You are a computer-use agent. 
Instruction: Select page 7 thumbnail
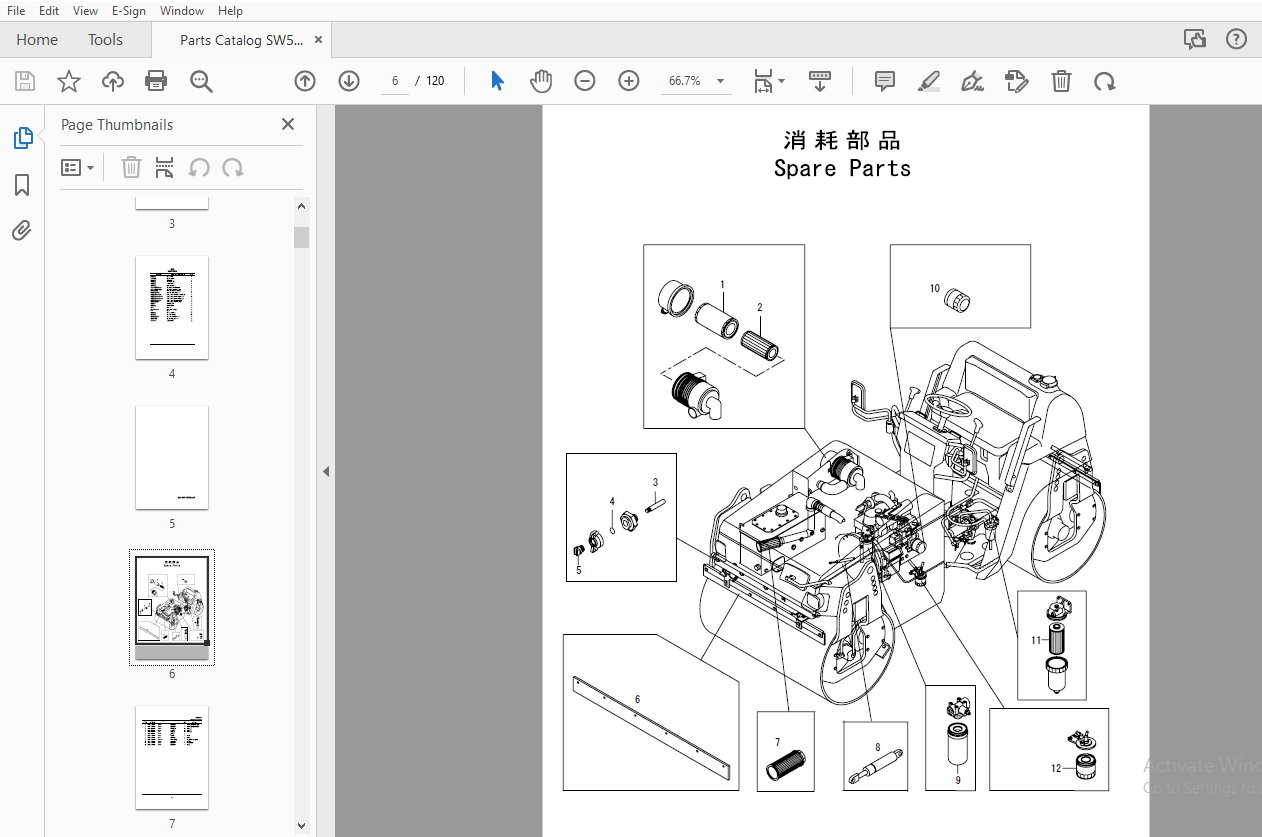[x=172, y=757]
